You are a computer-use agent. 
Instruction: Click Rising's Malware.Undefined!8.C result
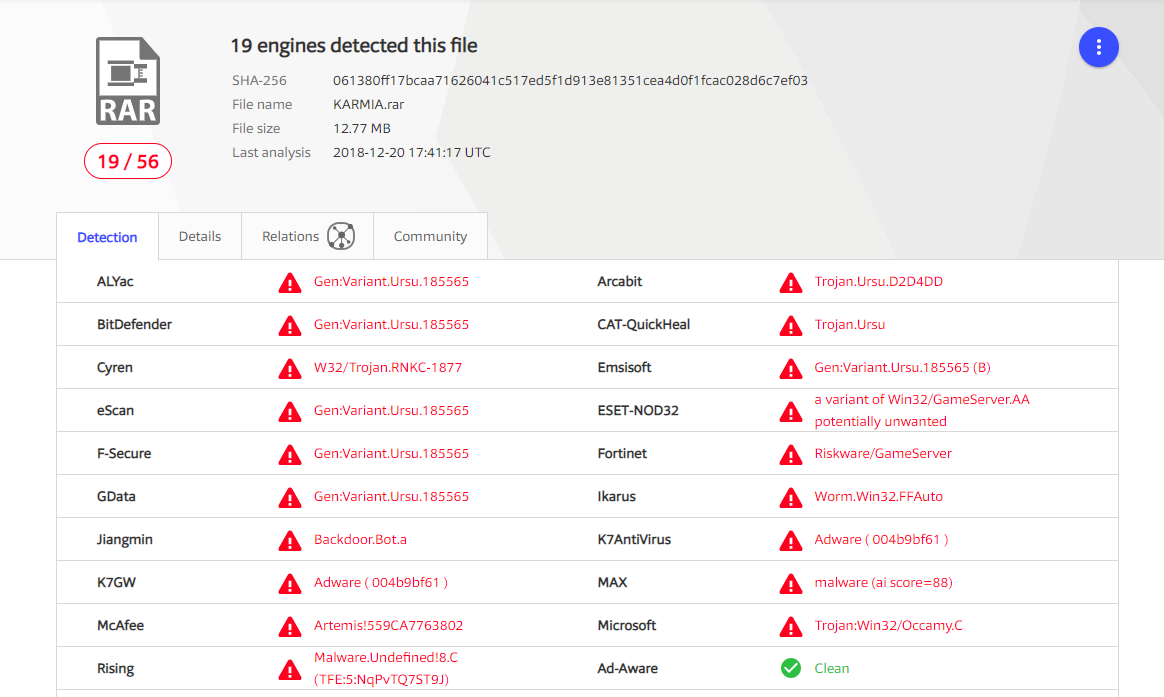tap(386, 668)
